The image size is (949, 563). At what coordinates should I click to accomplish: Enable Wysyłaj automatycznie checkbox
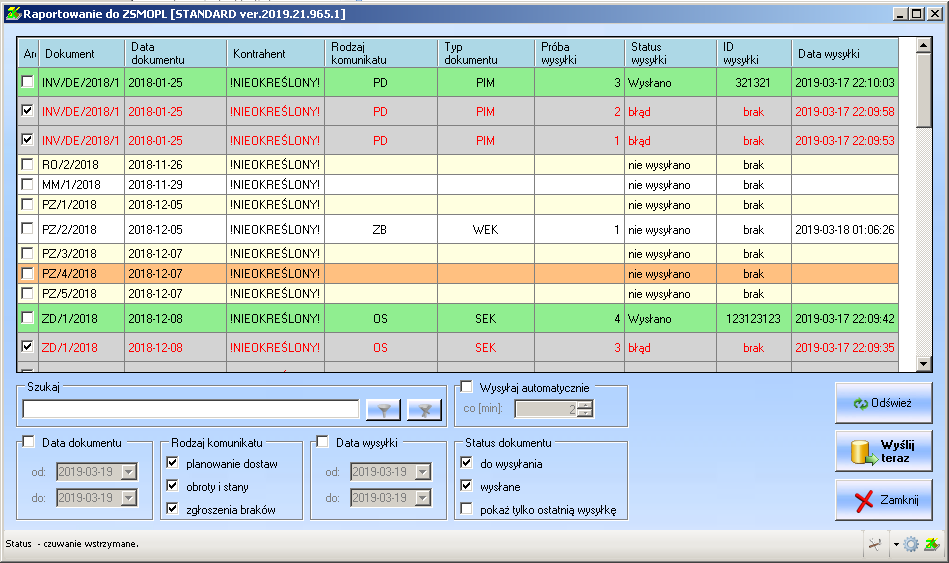click(x=467, y=387)
